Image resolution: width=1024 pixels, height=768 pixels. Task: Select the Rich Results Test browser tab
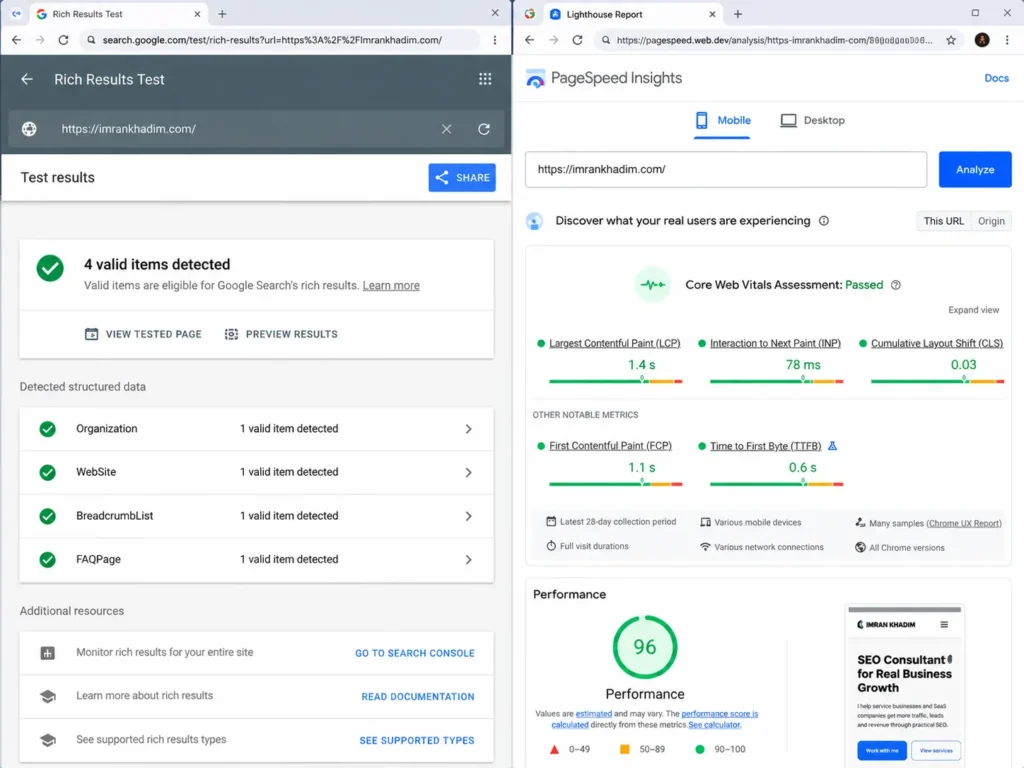tap(118, 14)
